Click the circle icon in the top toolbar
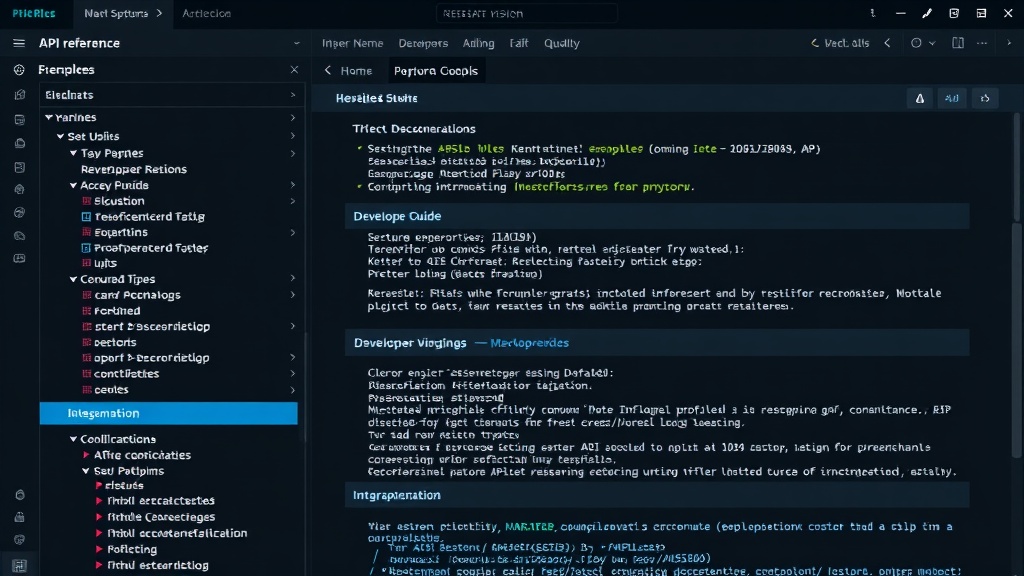Image resolution: width=1024 pixels, height=576 pixels. click(916, 43)
